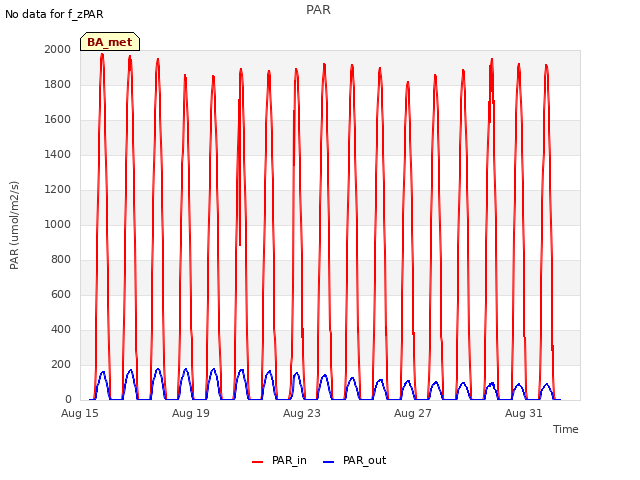640x480 pixels.
Task: Click the 1200 y-axis tick label
Action: (x=58, y=189)
